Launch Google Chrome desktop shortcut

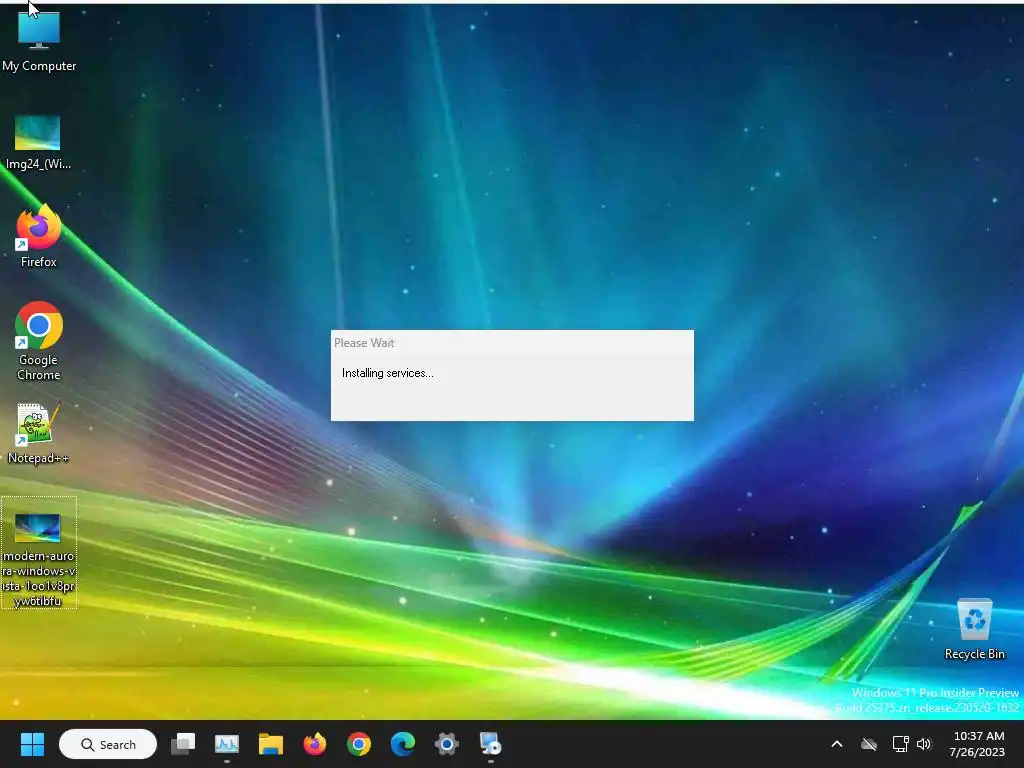(x=39, y=340)
